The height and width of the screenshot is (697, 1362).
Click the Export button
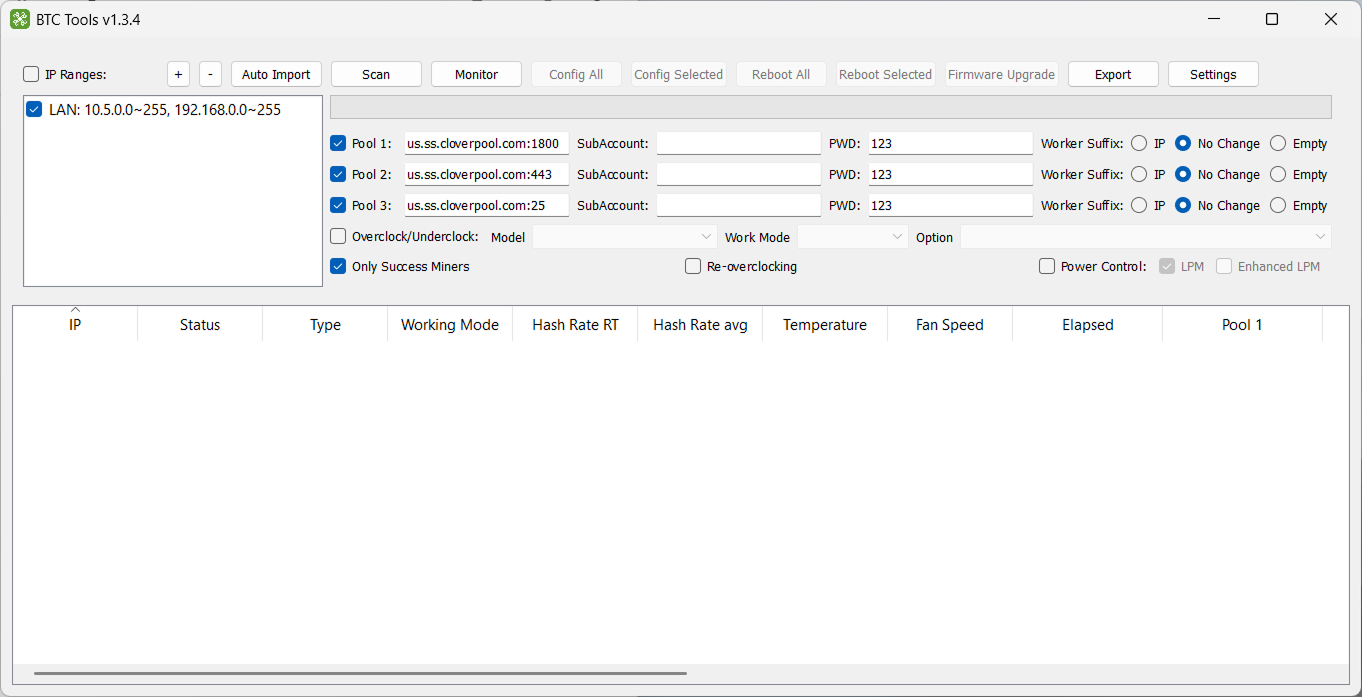[1113, 74]
